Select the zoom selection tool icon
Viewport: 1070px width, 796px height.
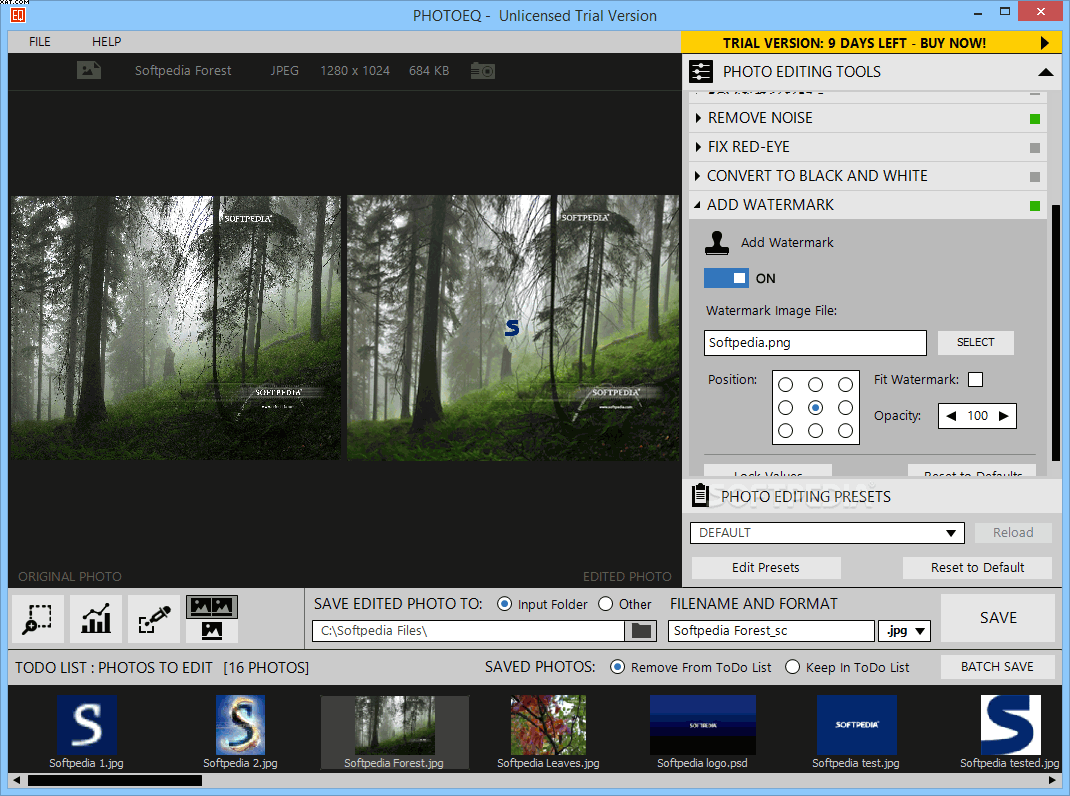[38, 619]
